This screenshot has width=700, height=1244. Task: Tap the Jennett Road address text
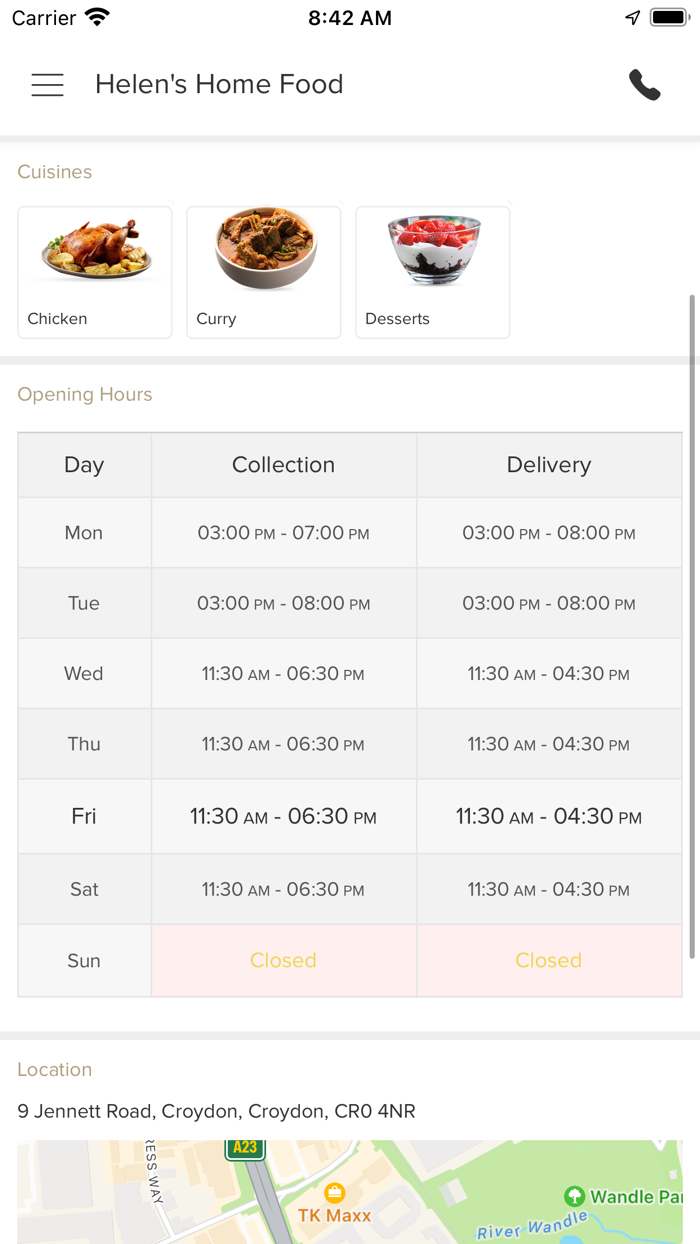point(216,1111)
